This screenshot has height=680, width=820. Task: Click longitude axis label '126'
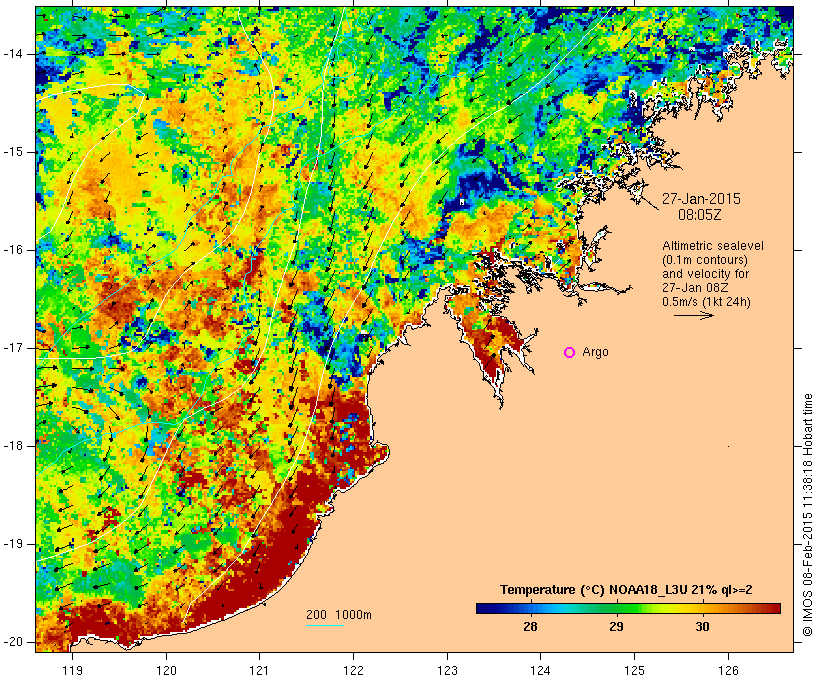click(728, 670)
